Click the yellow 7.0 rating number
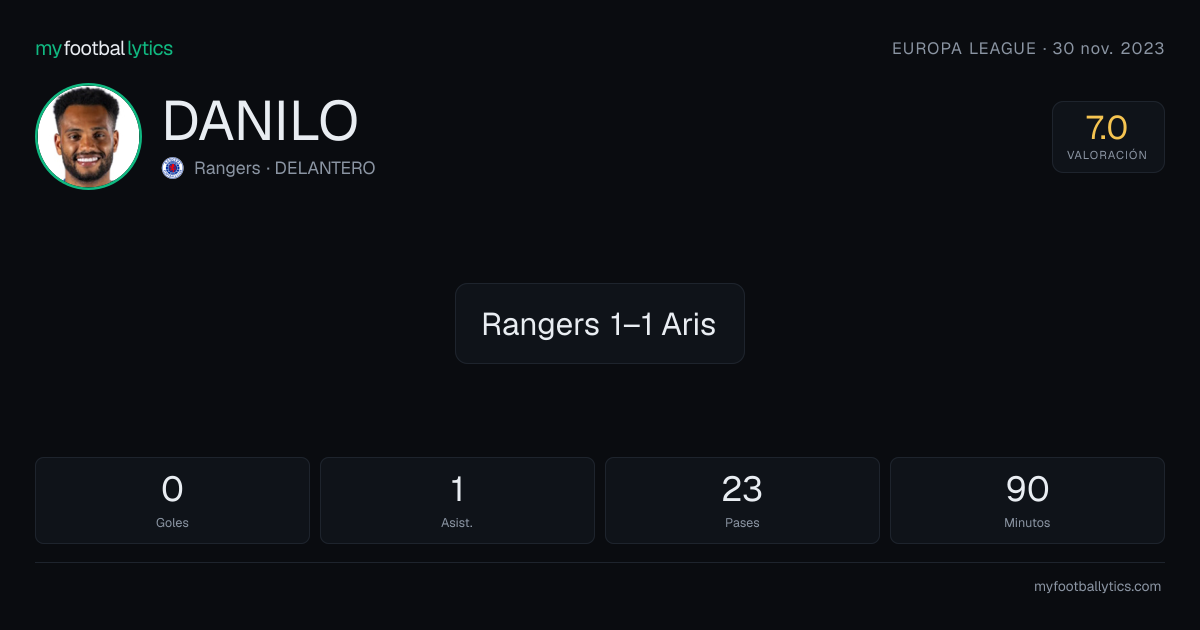 click(1107, 127)
